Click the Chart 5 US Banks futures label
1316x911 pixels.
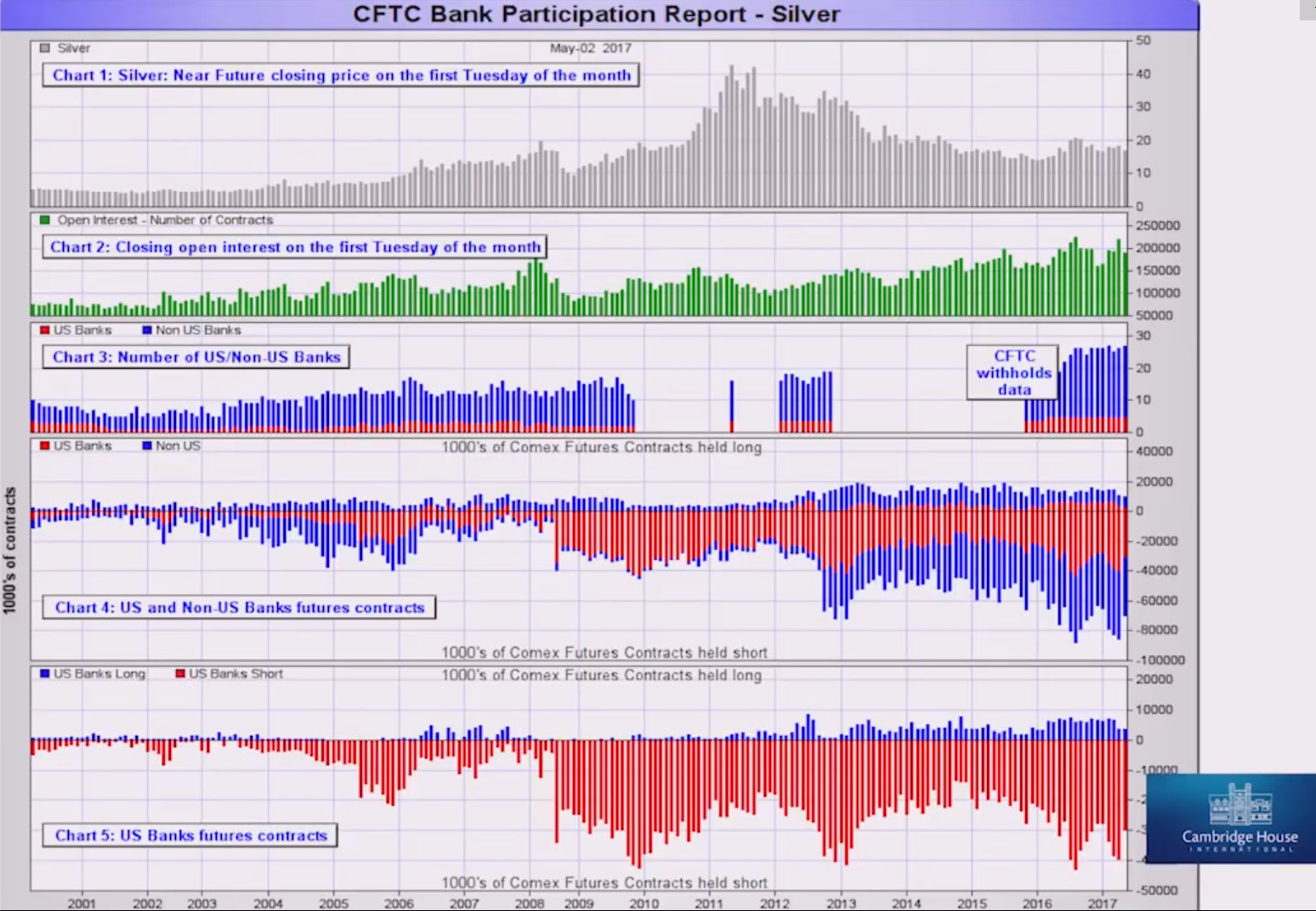pyautogui.click(x=190, y=835)
